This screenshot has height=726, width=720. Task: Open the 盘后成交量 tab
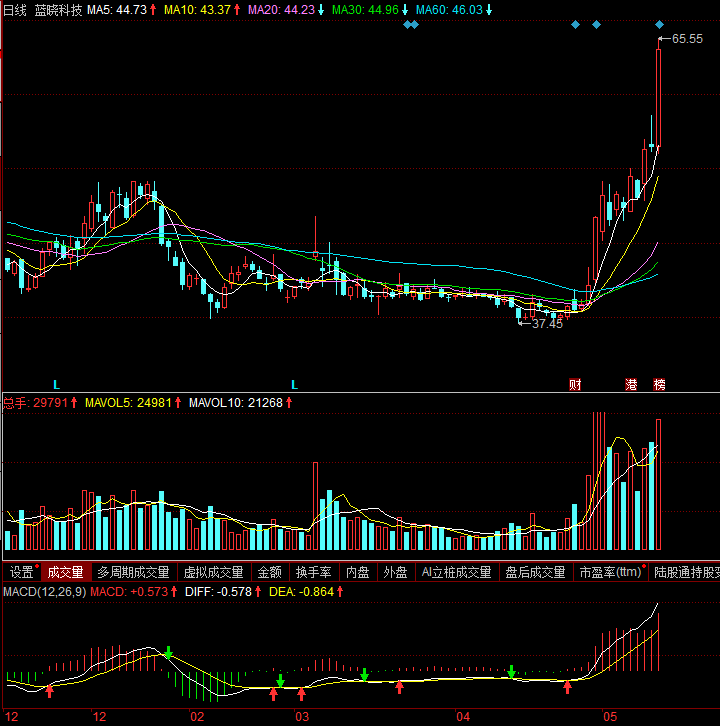[x=535, y=573]
